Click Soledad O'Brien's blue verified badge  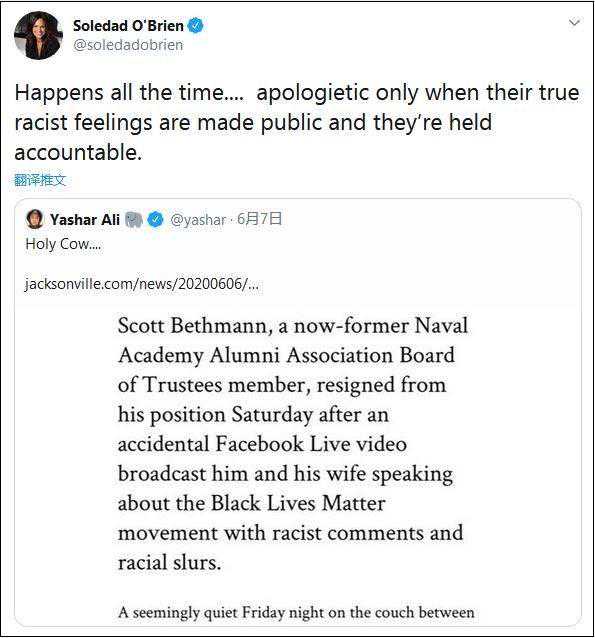click(x=195, y=26)
